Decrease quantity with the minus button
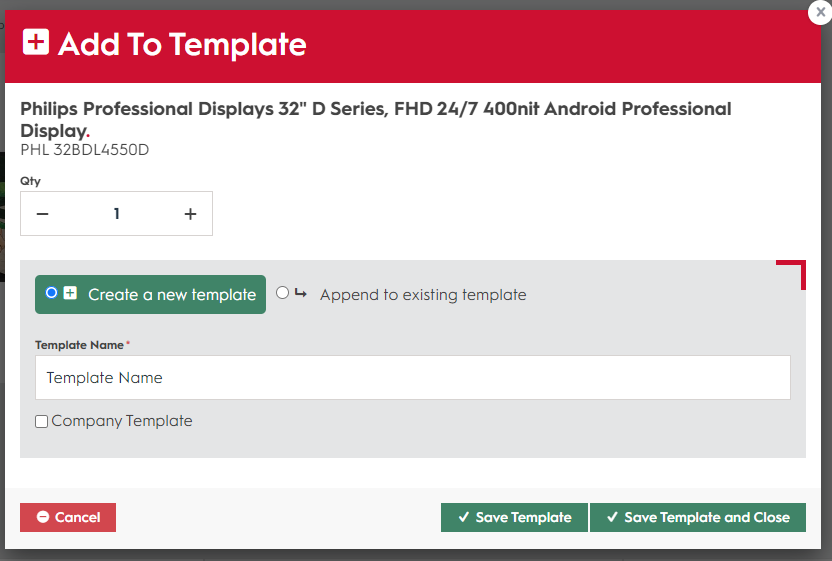This screenshot has height=561, width=832. click(42, 214)
